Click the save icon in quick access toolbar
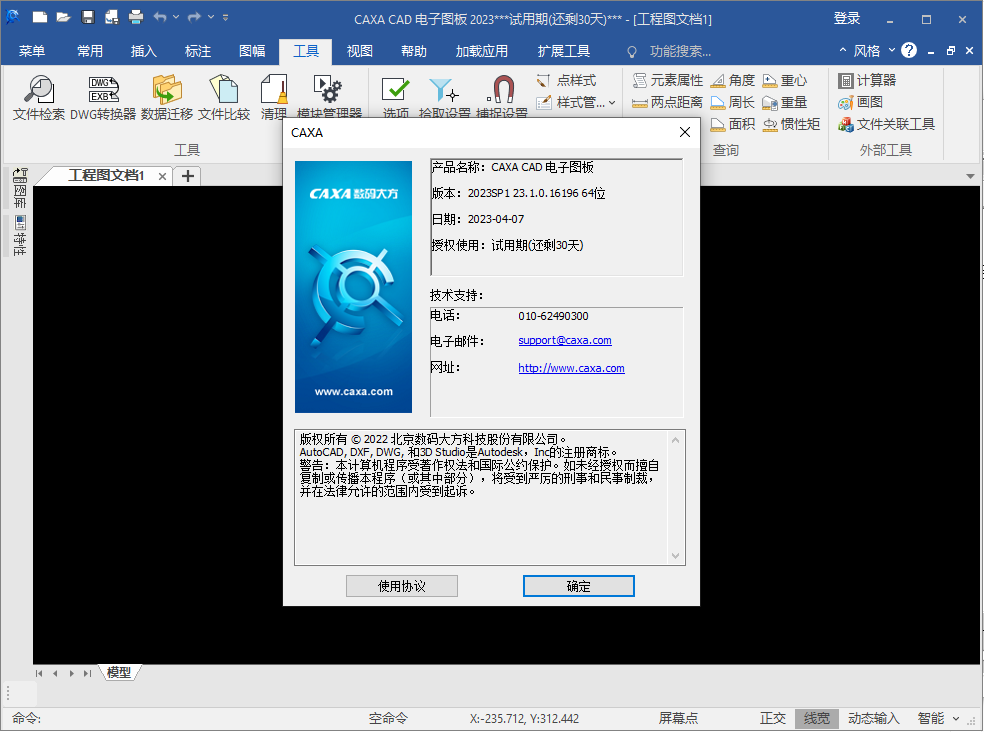This screenshot has width=984, height=732. (87, 18)
